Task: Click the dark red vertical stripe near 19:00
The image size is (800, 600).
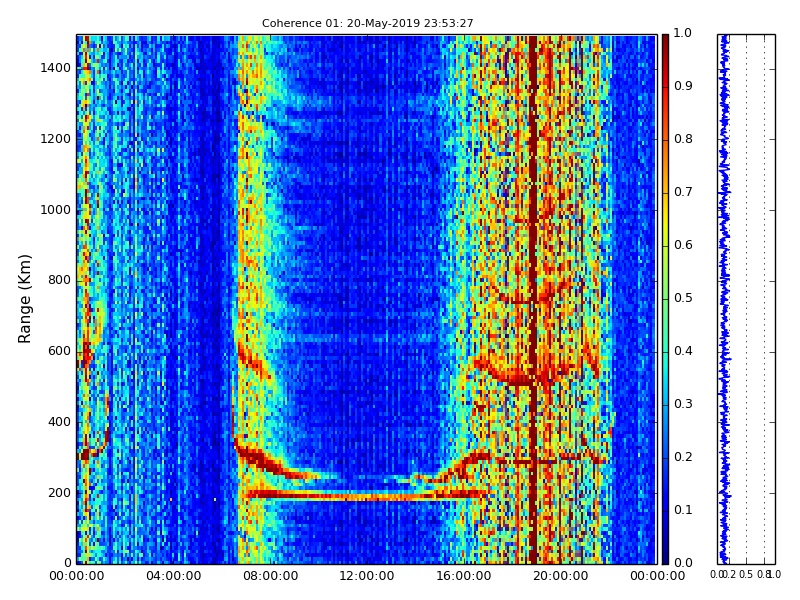Action: pyautogui.click(x=533, y=299)
